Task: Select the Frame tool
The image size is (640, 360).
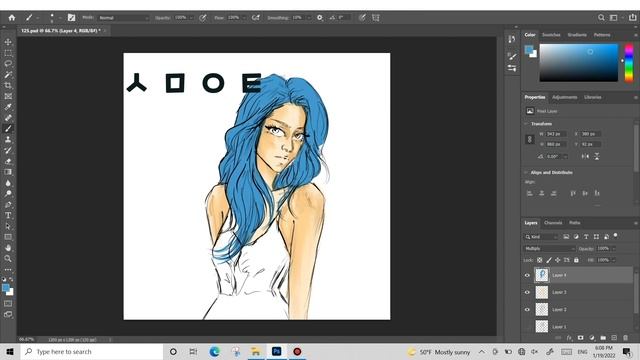Action: pos(8,96)
